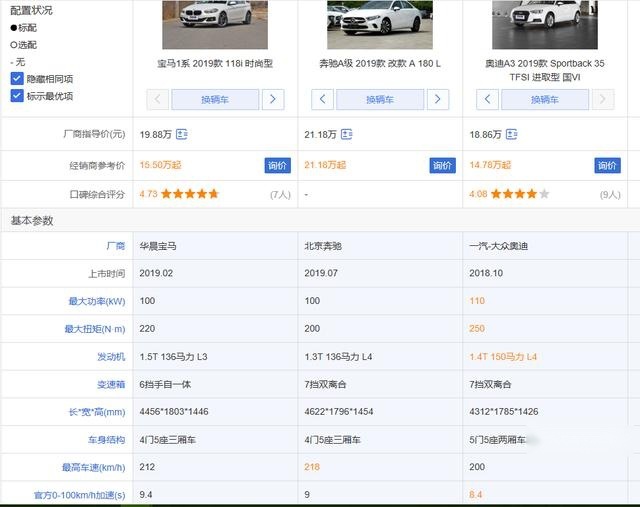Viewport: 640px width, 507px height.
Task: Go to next trim for 宝马1系
Action: pyautogui.click(x=273, y=99)
